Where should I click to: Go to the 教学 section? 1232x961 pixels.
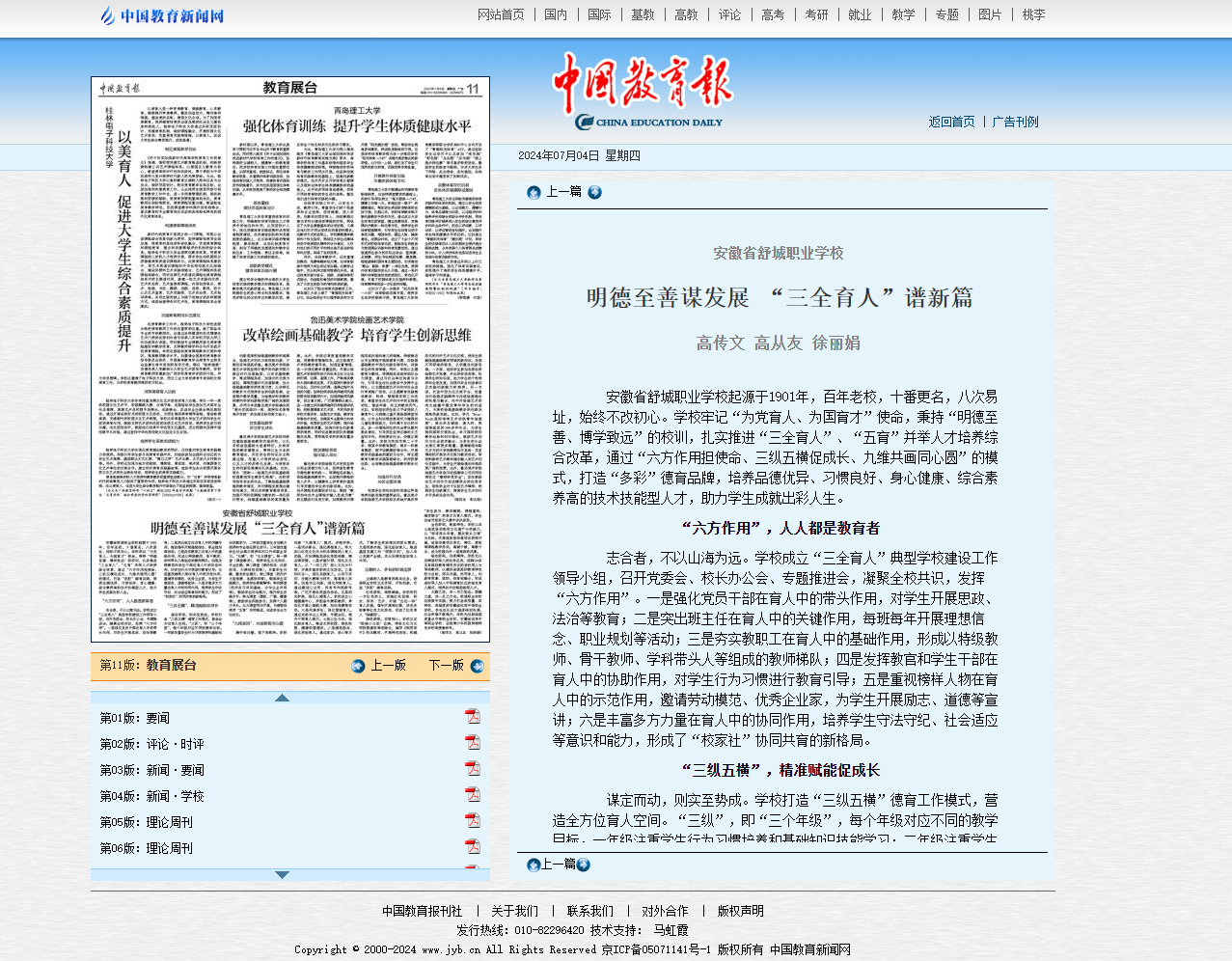(903, 14)
